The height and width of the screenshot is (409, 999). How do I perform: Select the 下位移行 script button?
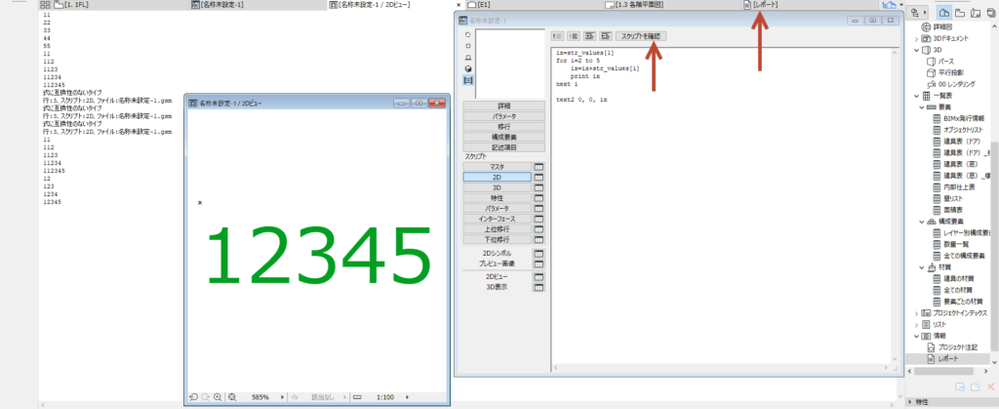point(497,240)
